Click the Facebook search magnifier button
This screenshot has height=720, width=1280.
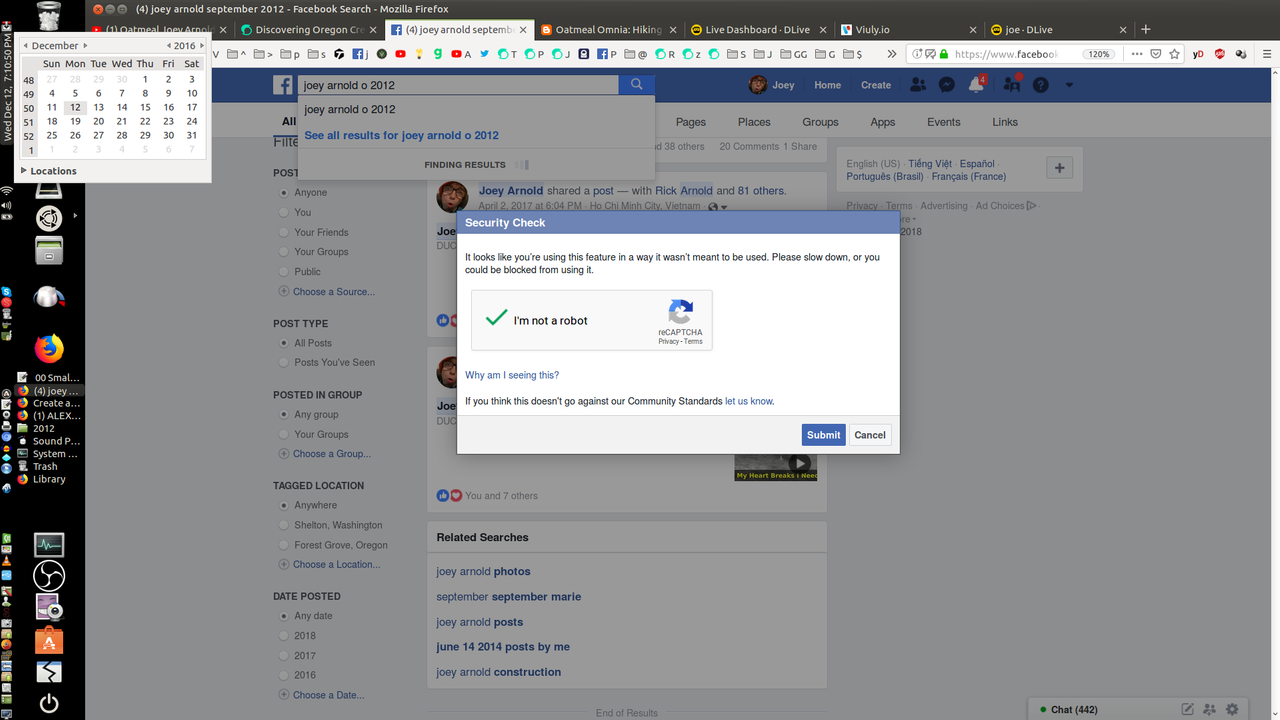(x=636, y=85)
